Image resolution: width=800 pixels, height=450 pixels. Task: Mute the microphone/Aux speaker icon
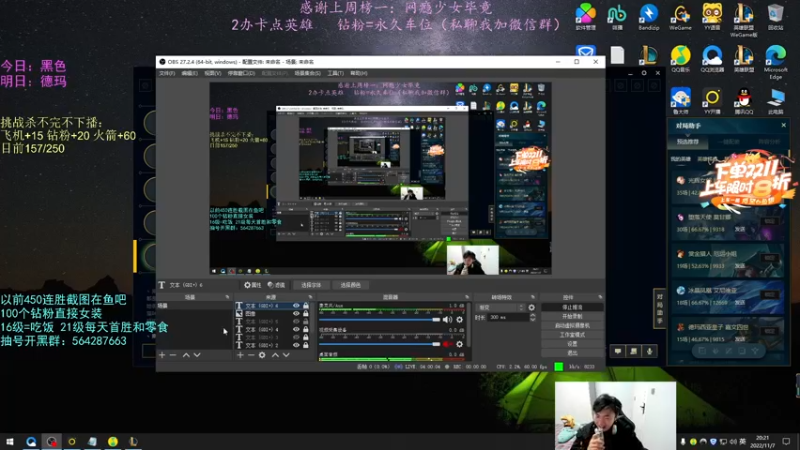click(x=447, y=320)
